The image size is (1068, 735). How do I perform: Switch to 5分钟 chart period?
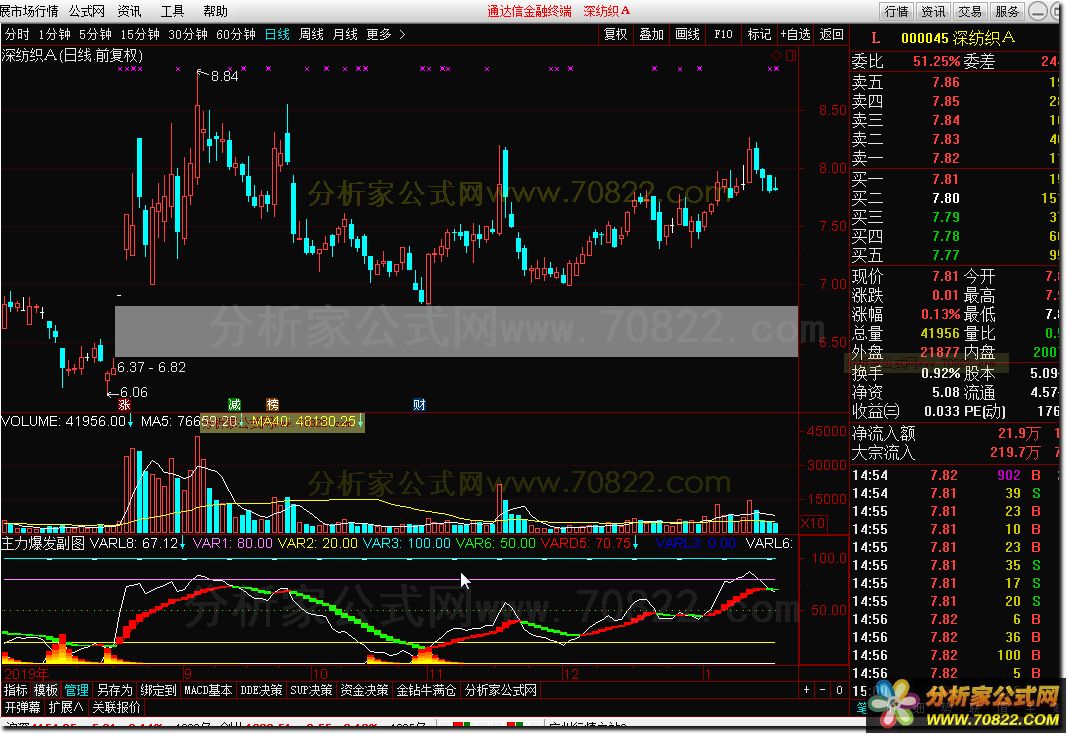click(95, 34)
